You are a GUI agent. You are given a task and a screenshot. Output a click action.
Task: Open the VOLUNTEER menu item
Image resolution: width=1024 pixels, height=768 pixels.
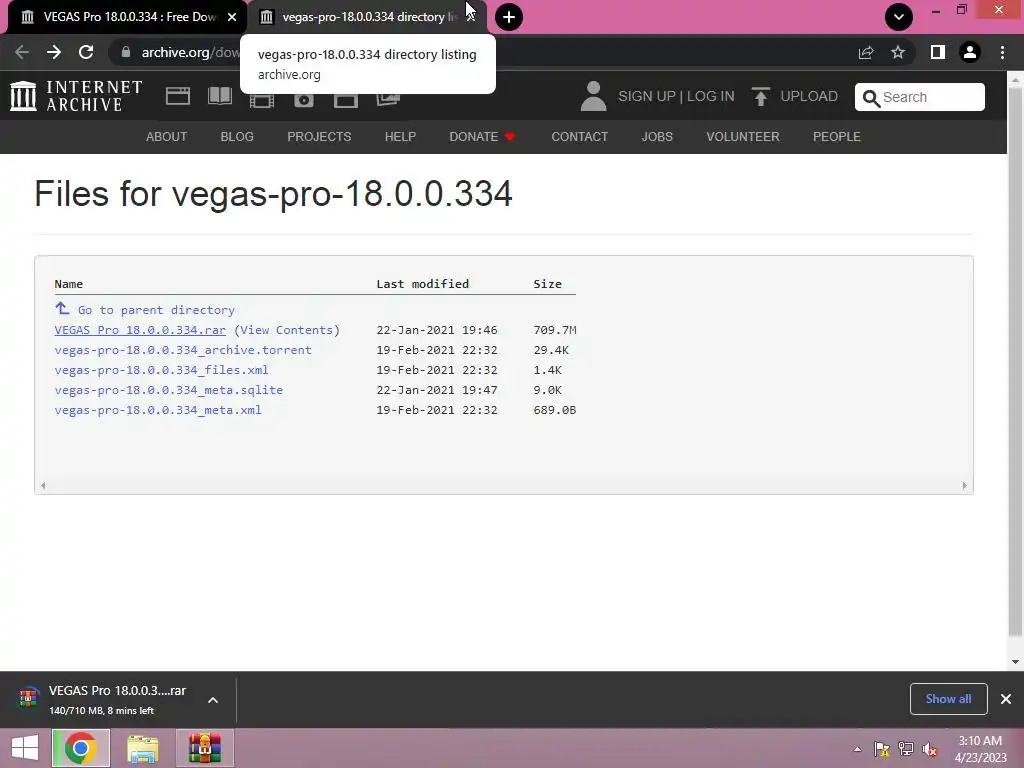[x=743, y=137]
